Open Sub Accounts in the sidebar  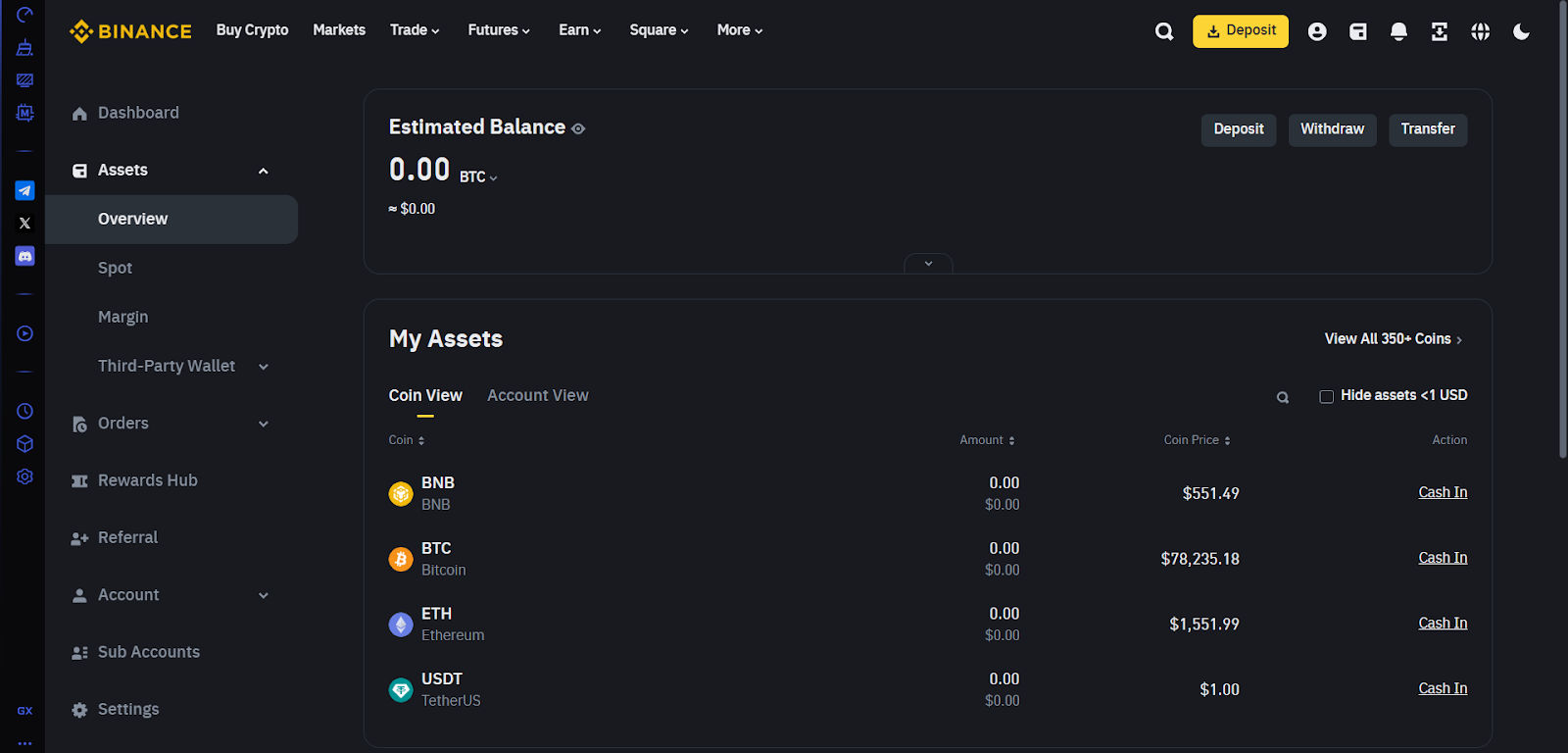pyautogui.click(x=148, y=652)
